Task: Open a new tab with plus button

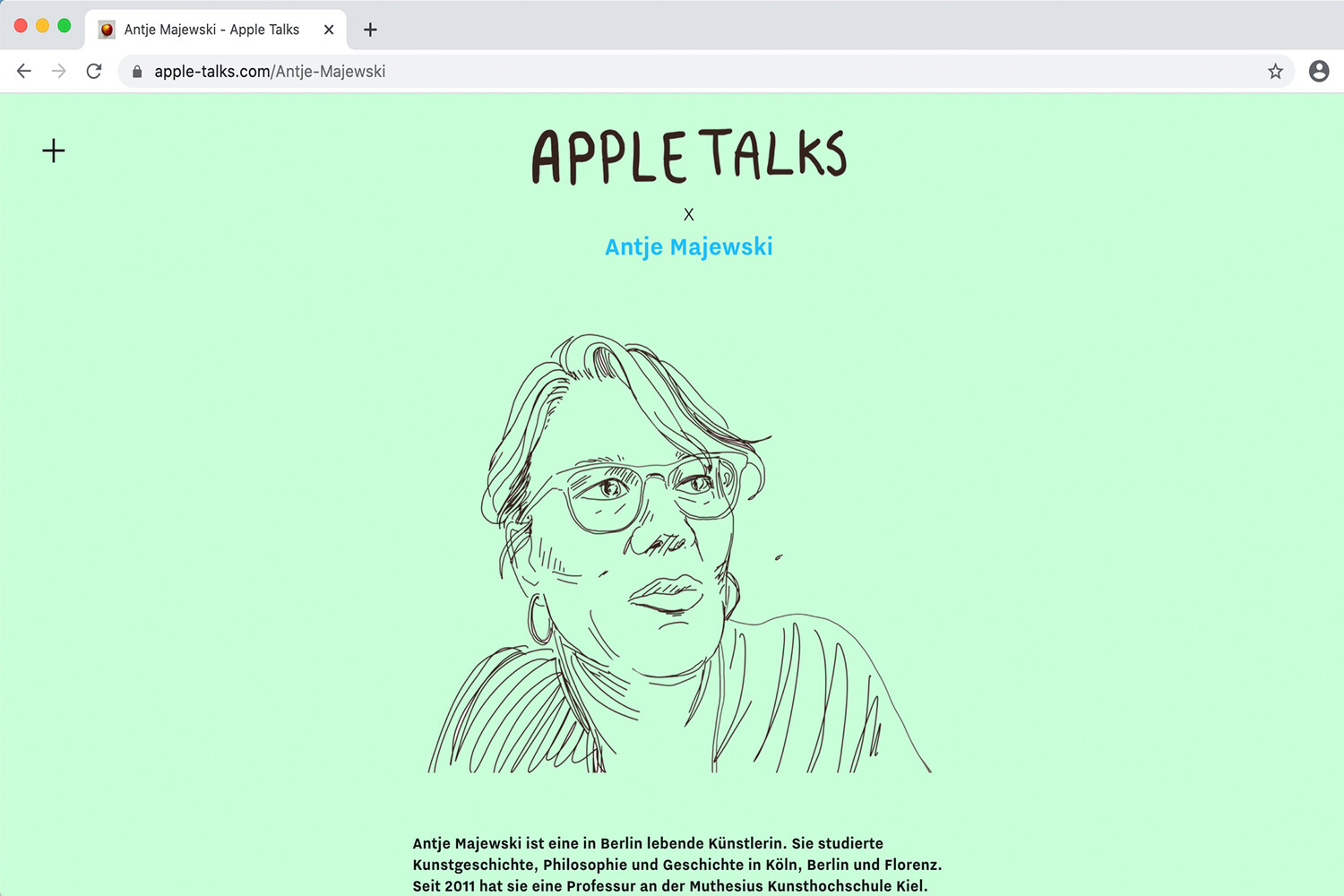Action: point(370,30)
